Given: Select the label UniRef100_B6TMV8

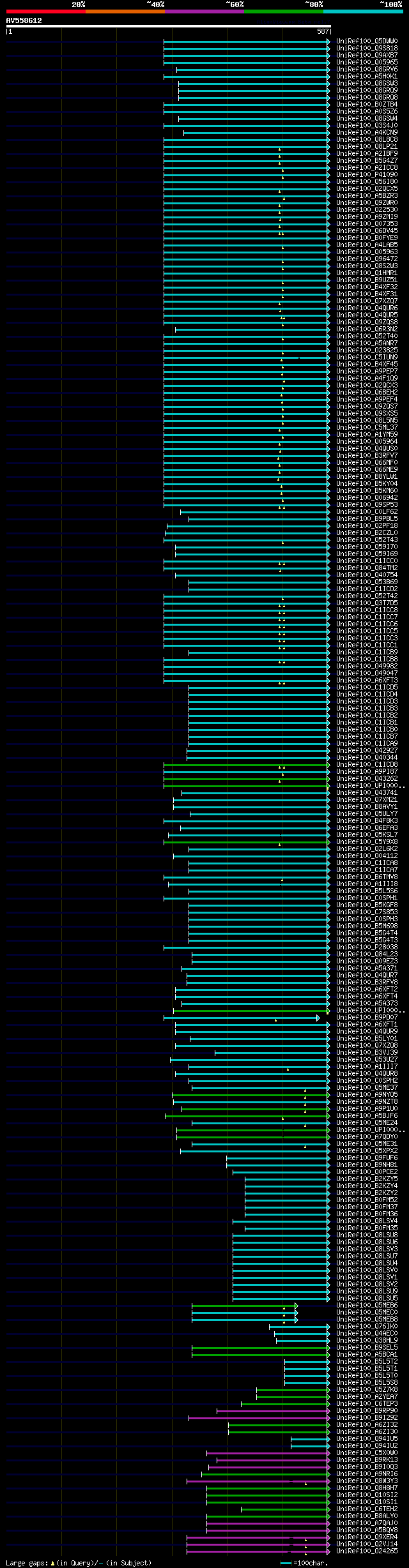Looking at the screenshot, I should 367,877.
